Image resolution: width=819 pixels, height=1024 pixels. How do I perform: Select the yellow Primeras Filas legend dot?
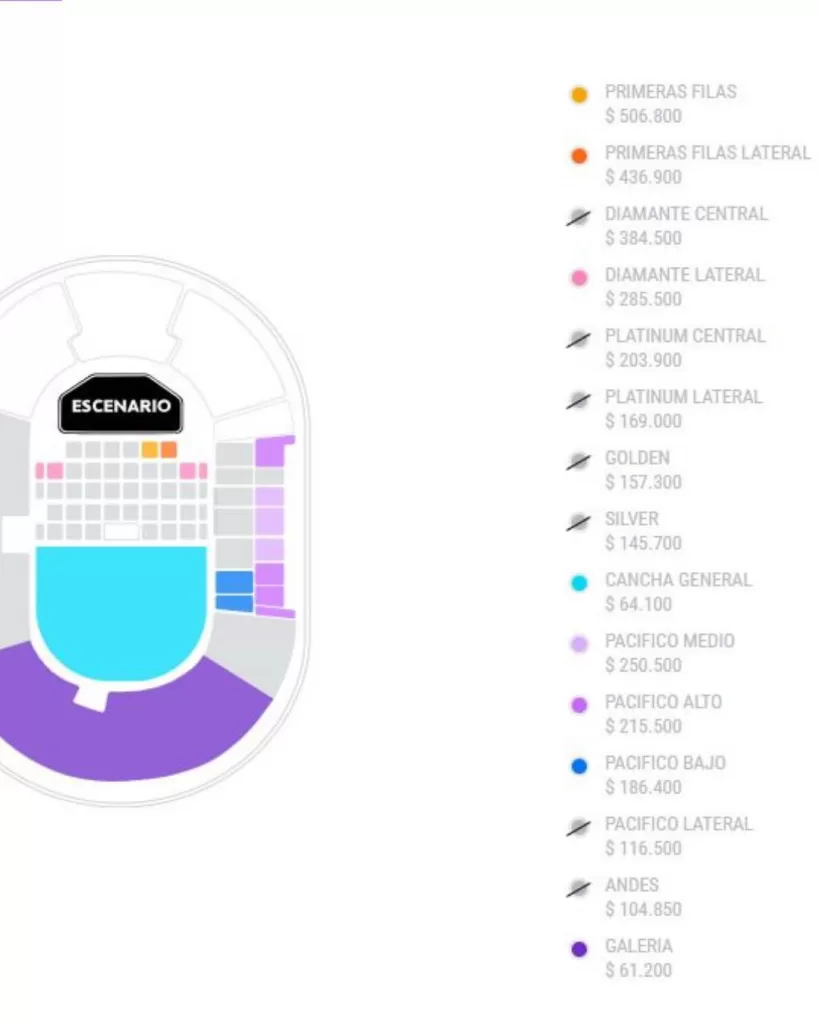pos(579,95)
